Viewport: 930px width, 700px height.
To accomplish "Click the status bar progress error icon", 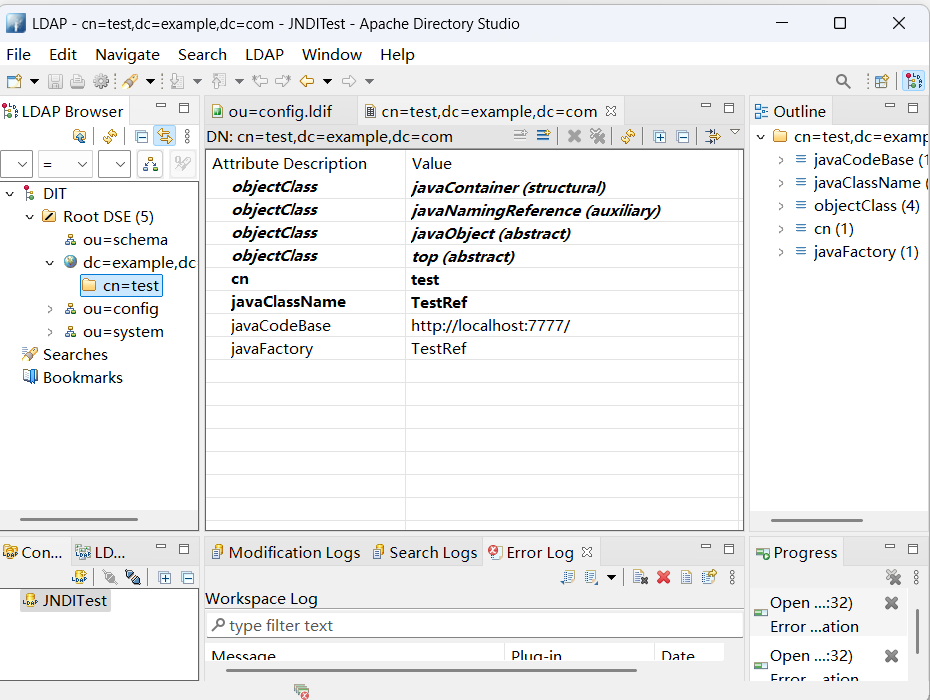I will pos(301,691).
